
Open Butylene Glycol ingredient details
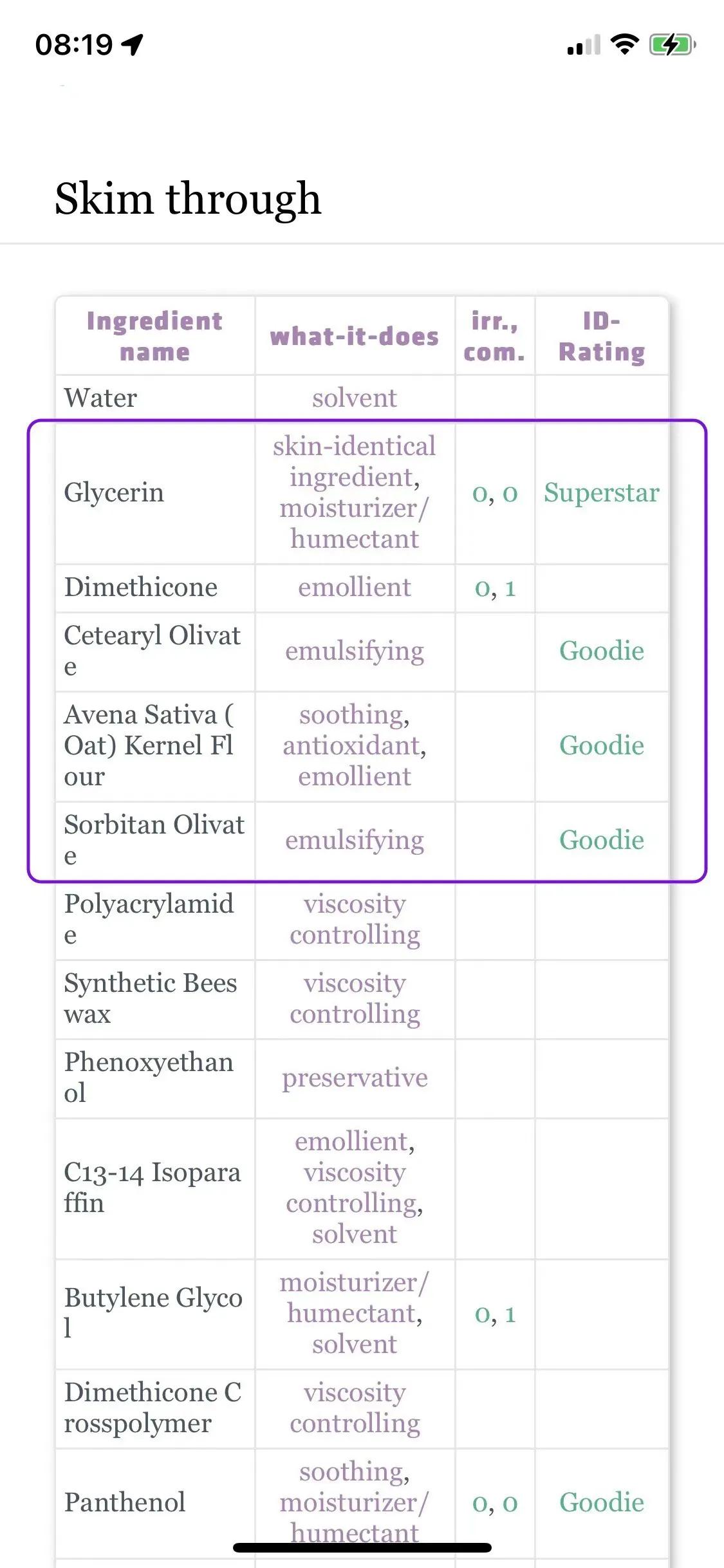153,1312
